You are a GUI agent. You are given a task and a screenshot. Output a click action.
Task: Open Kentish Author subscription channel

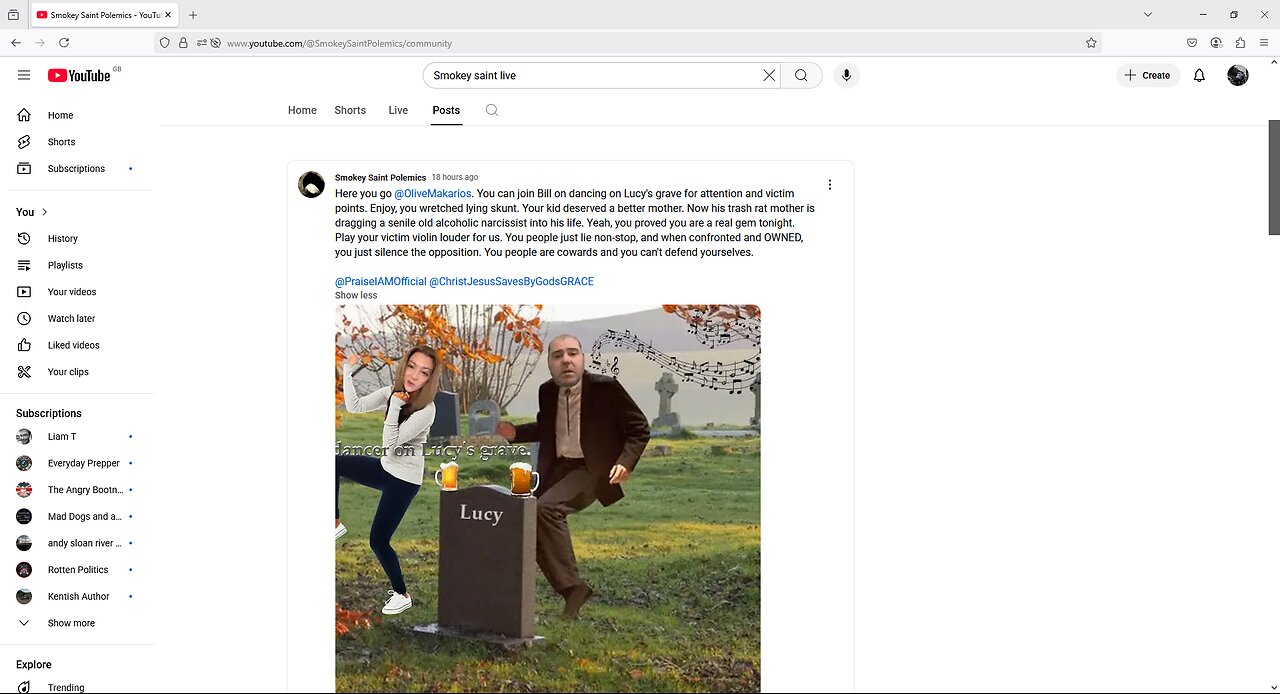coord(78,596)
